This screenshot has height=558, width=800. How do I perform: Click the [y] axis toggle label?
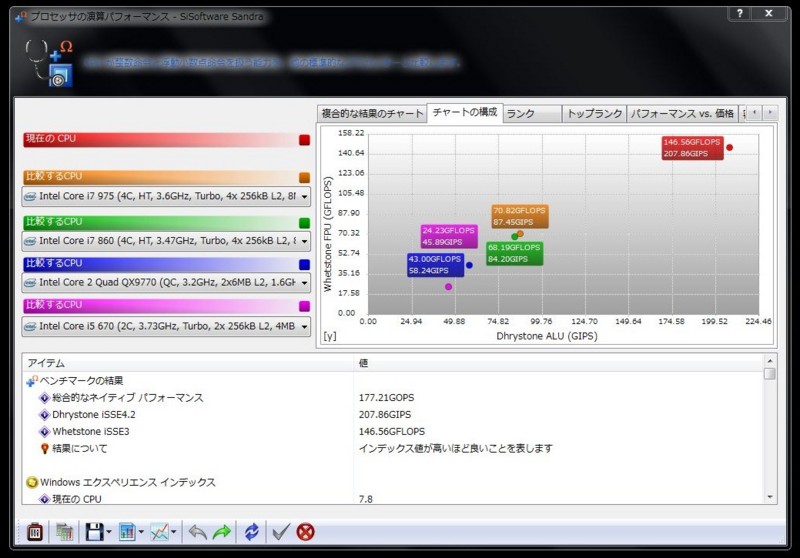tap(330, 336)
